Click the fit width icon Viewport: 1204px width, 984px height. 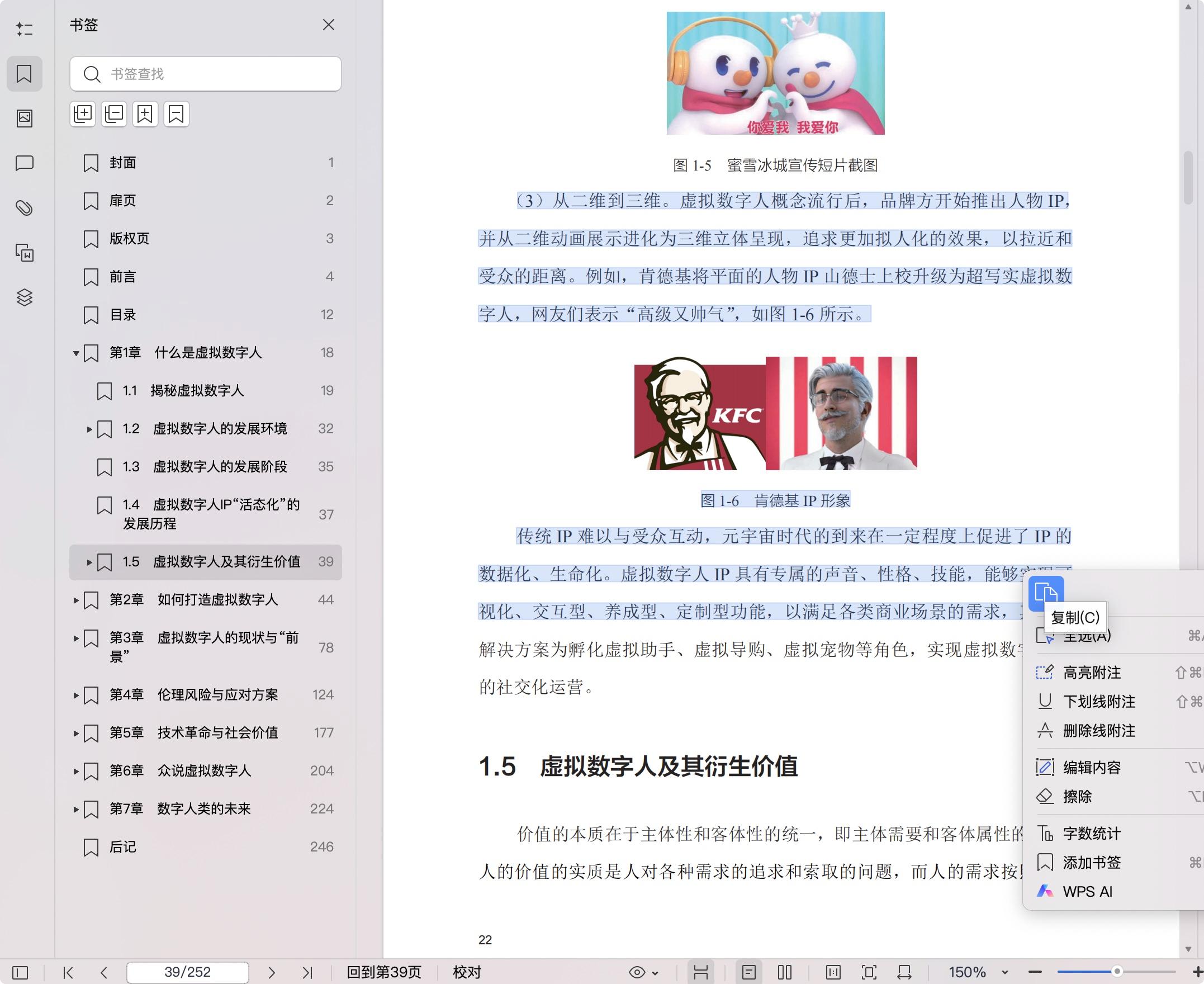tap(904, 973)
